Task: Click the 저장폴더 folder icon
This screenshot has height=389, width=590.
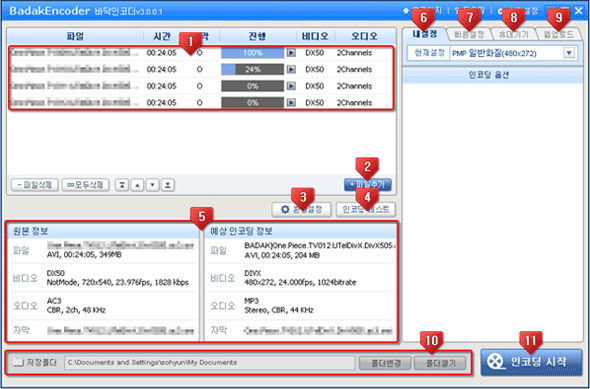Action: (x=18, y=362)
